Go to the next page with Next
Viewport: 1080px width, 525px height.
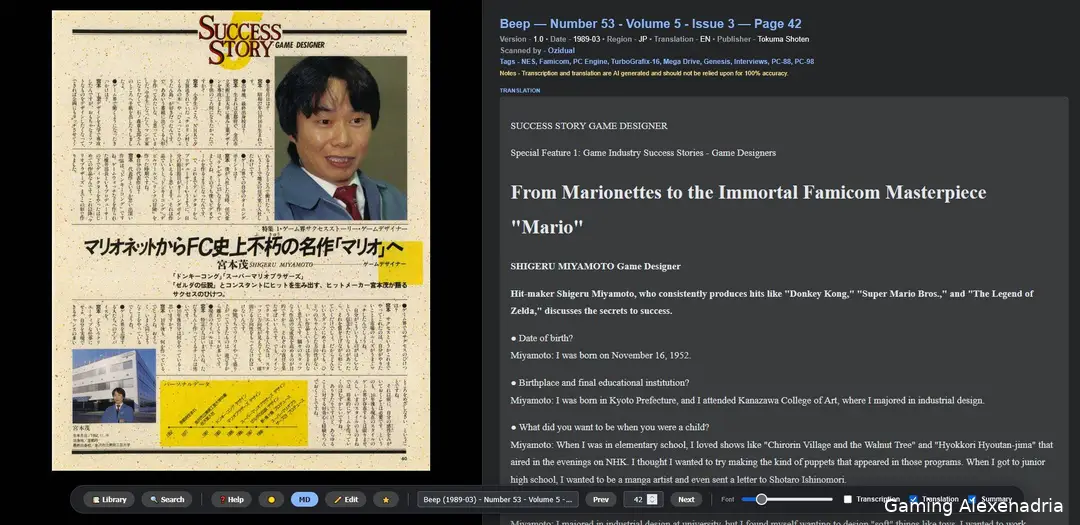[x=686, y=500]
